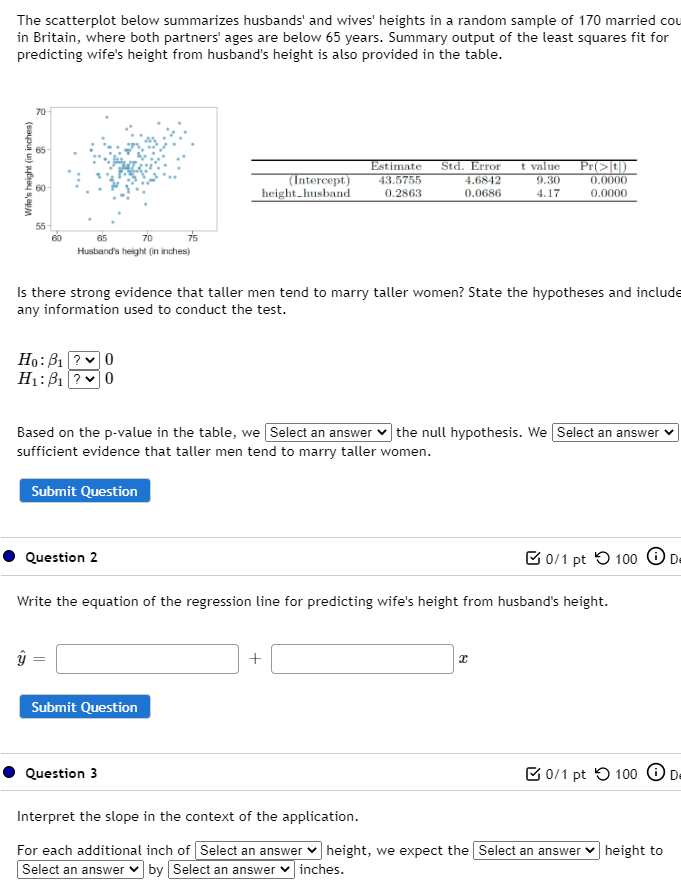Click the info icon on Question 3
Screen dimensions: 681x894
[x=655, y=773]
